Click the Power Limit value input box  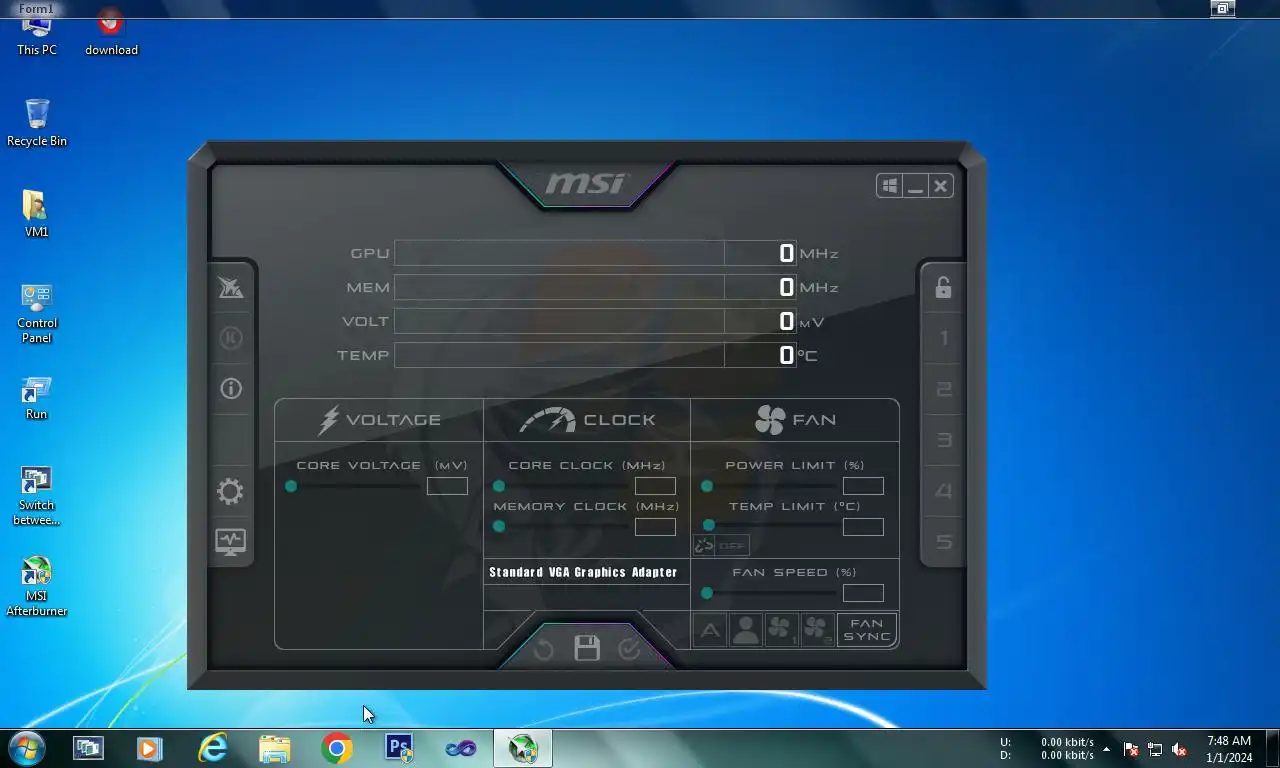coord(863,486)
